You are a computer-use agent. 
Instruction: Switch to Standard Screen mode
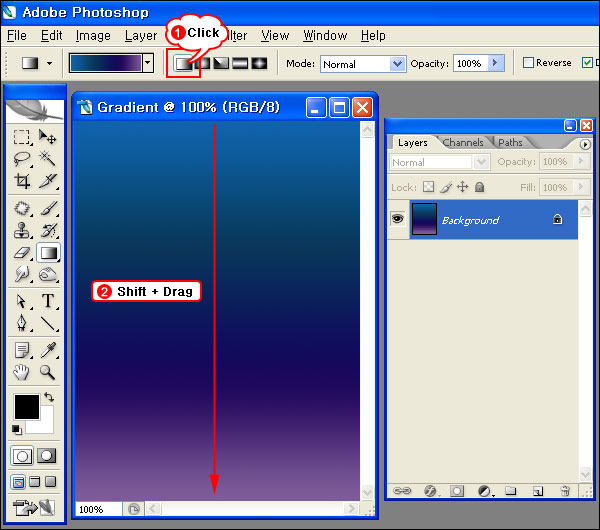pos(18,482)
